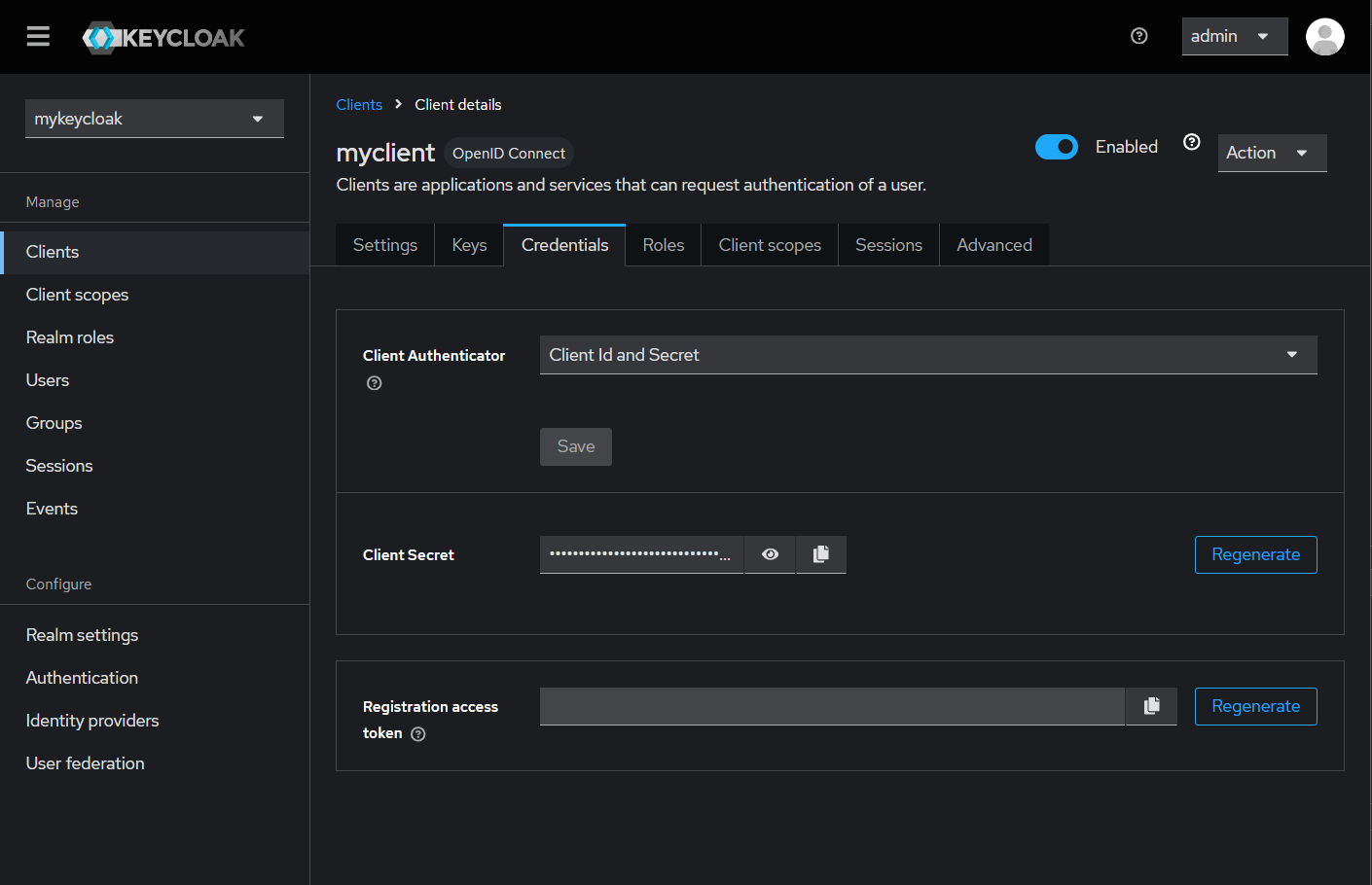
Task: Go to Realm roles in sidebar
Action: point(155,337)
